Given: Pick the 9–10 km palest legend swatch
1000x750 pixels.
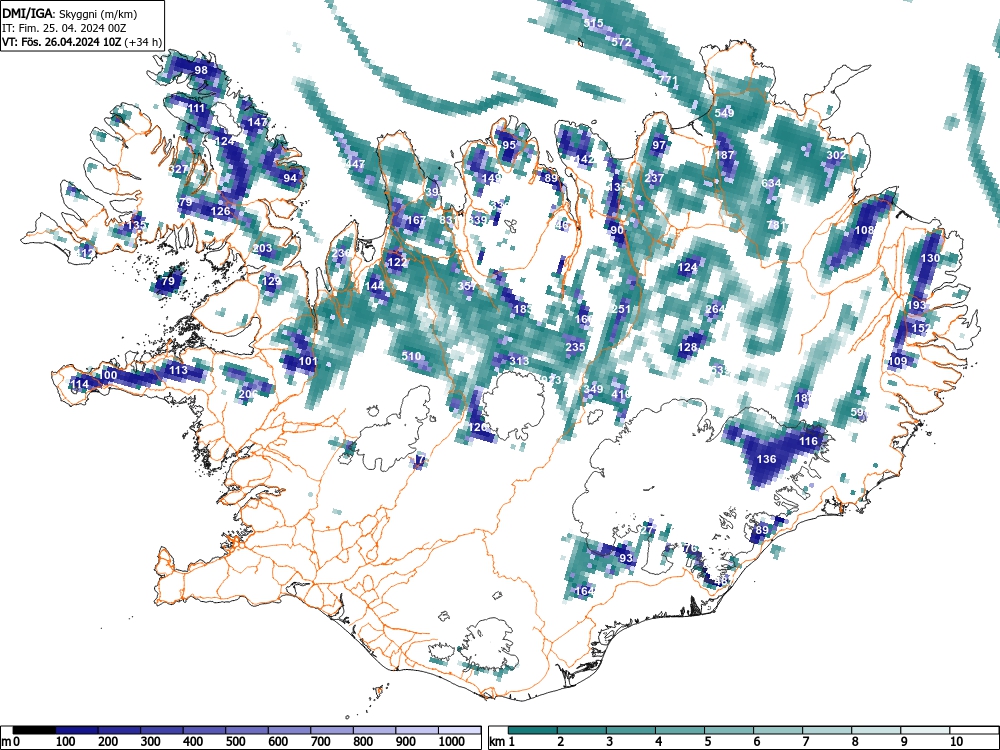Looking at the screenshot, I should (925, 730).
